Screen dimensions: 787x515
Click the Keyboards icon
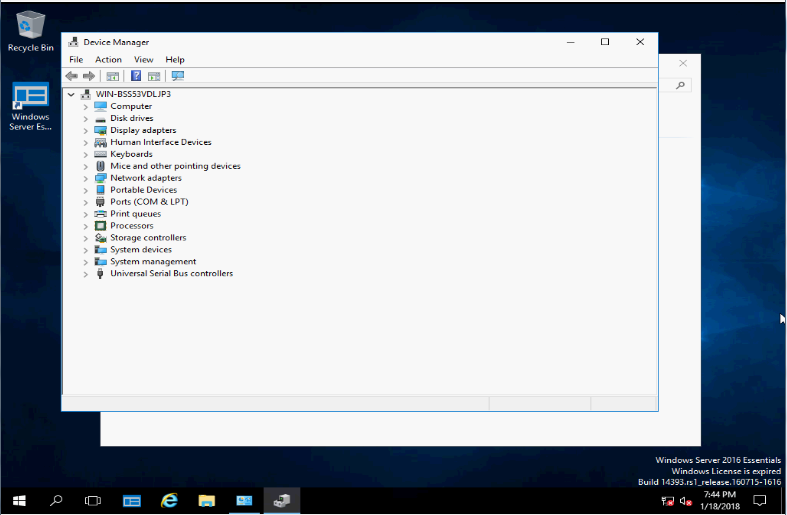click(x=100, y=154)
